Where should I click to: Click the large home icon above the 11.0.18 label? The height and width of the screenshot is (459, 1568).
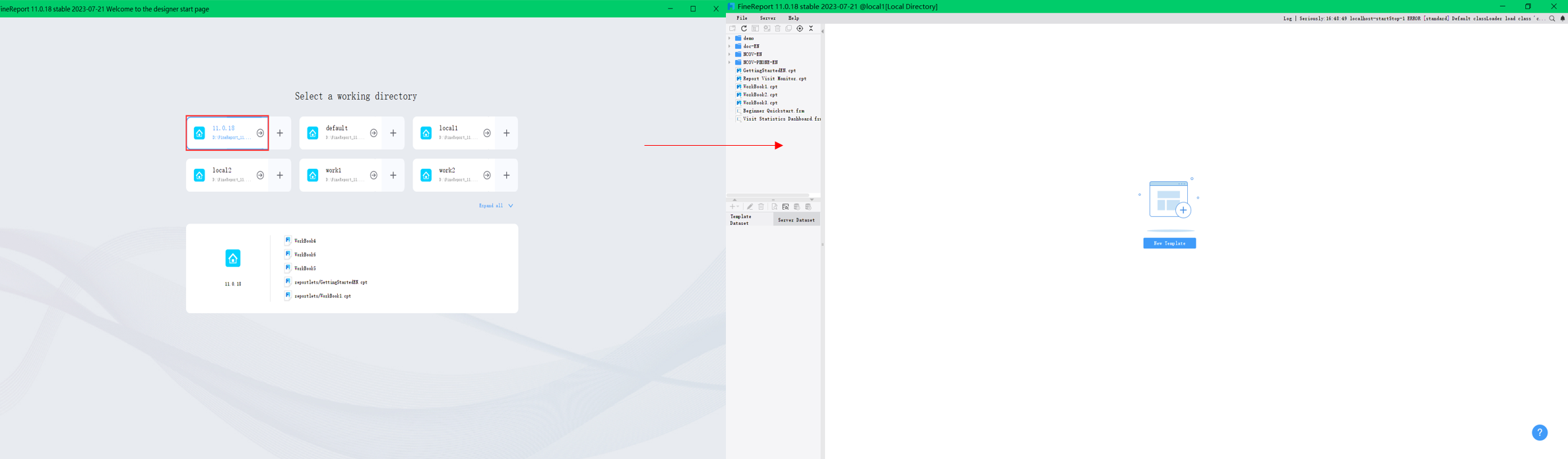coord(233,259)
